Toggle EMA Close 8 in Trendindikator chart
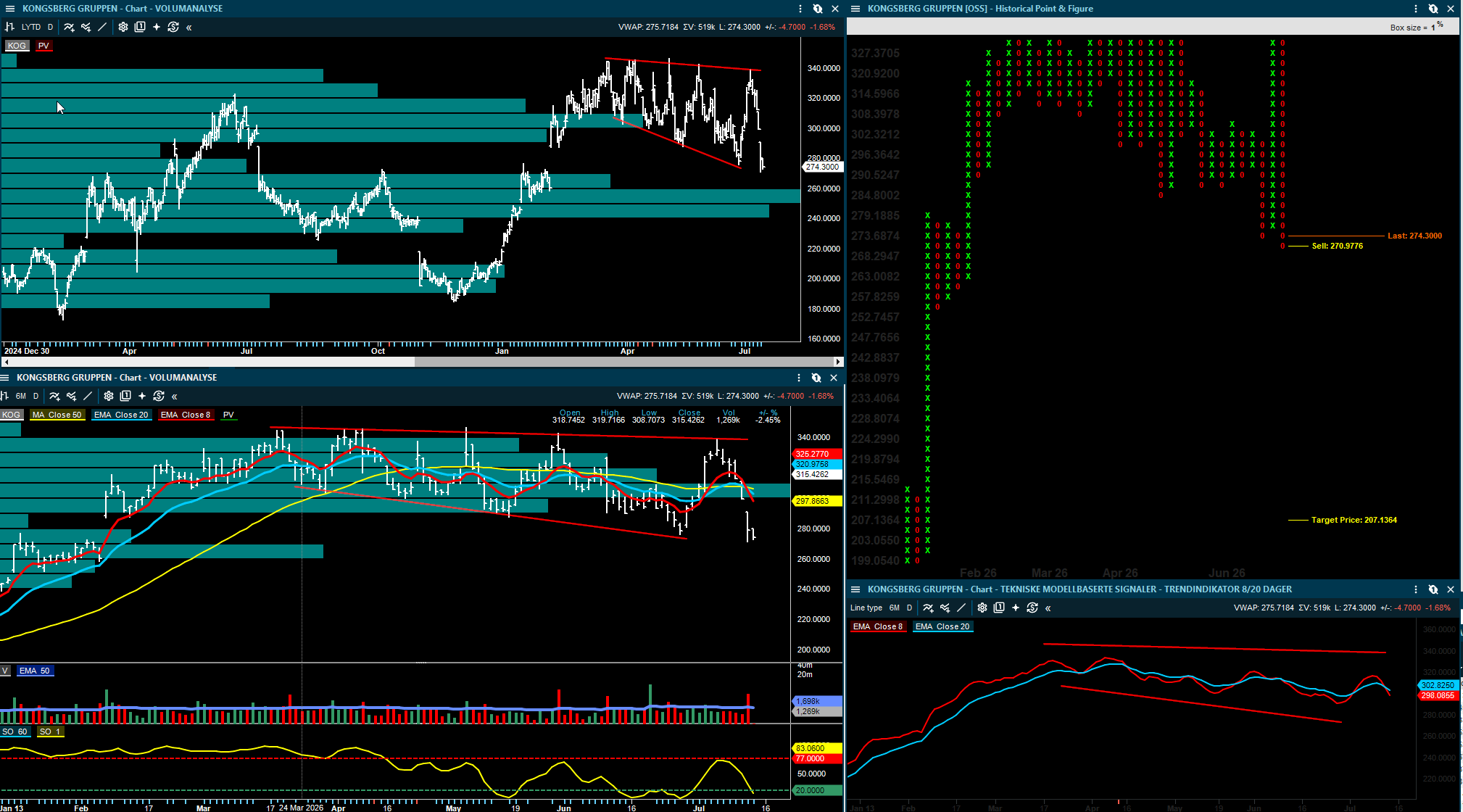 tap(878, 626)
